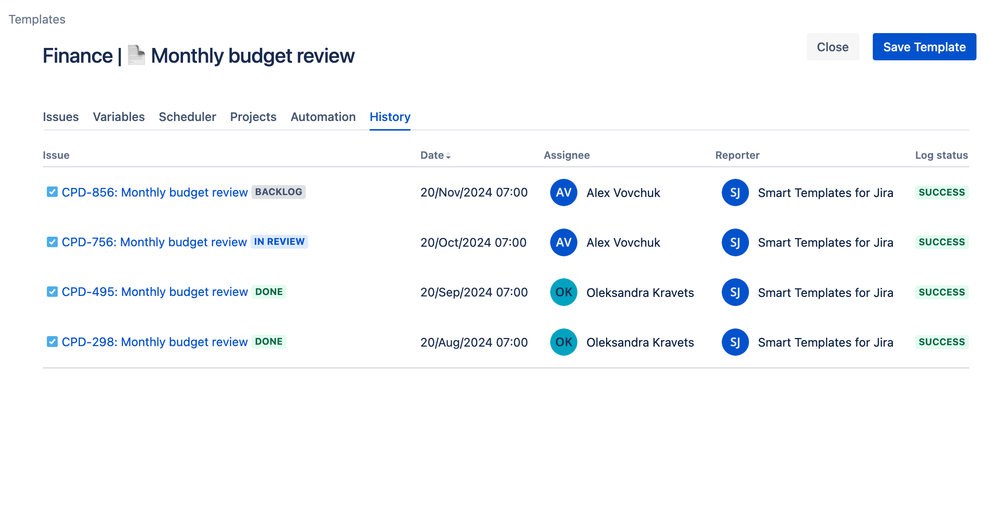Click Alex Vovchuk's AV avatar for CPD-856
The image size is (998, 525).
(563, 192)
